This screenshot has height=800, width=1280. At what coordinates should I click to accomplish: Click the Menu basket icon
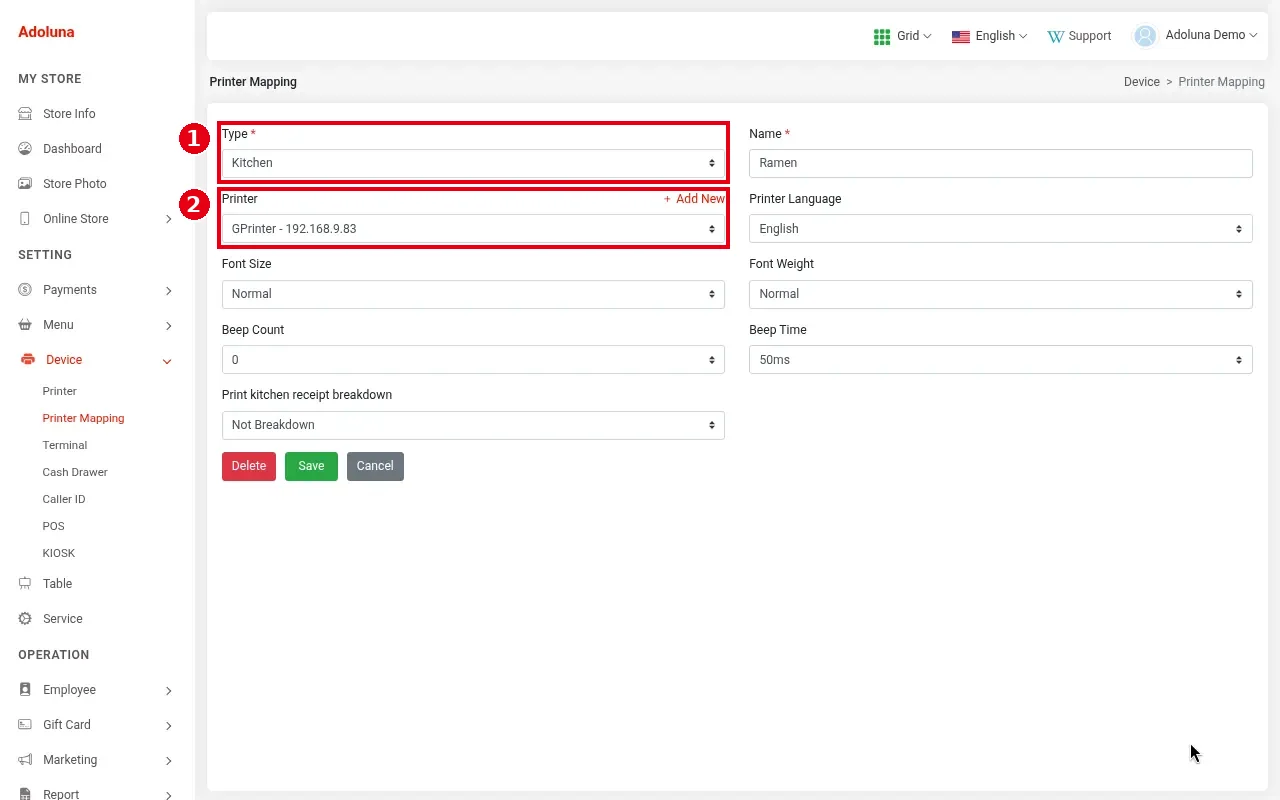pos(25,325)
